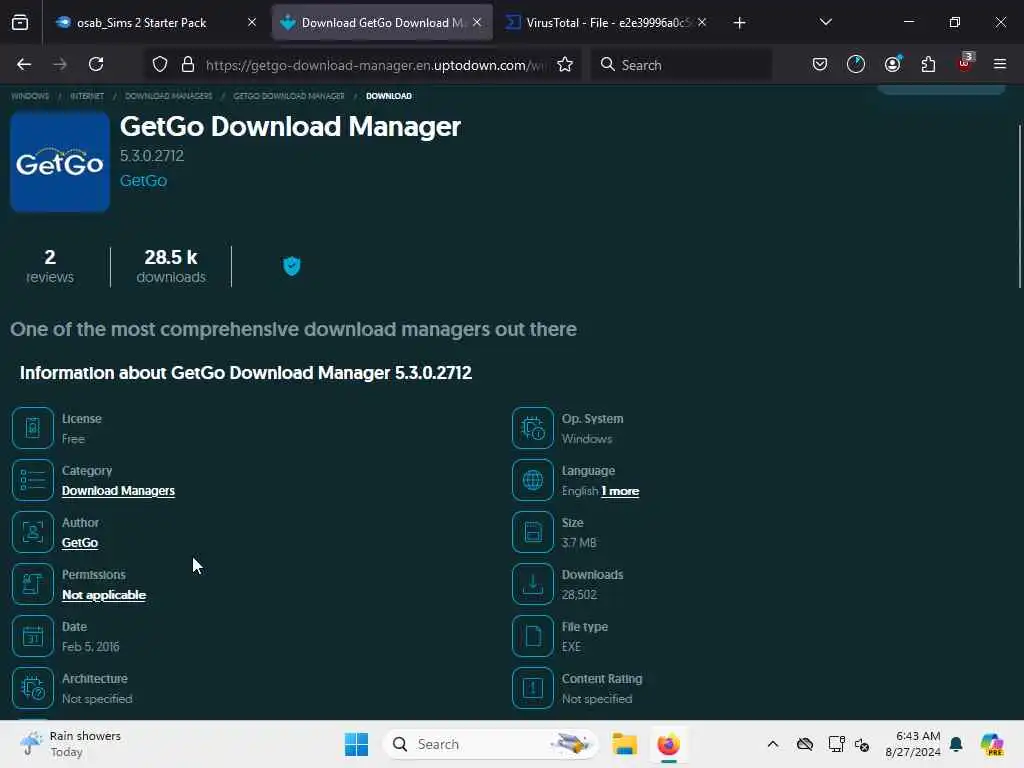Click the Feb 5, 2016 date value
Screen dimensions: 1024x768
tap(90, 647)
